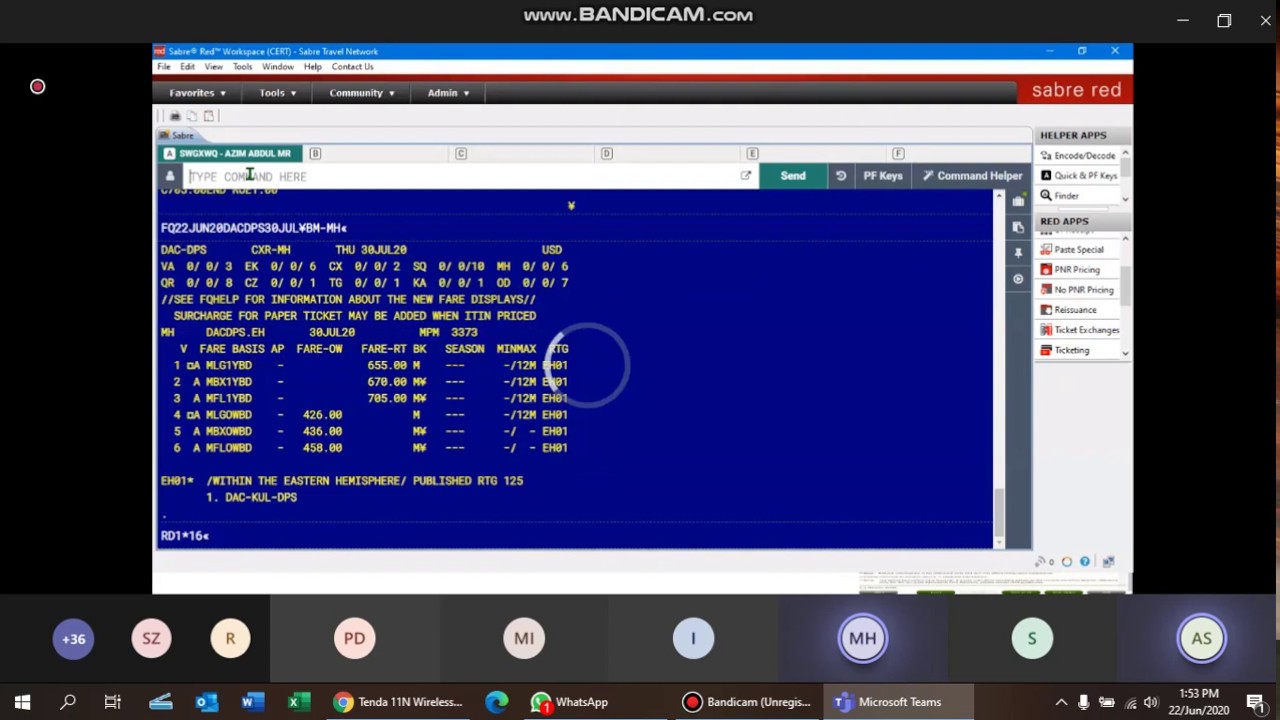The image size is (1280, 720).
Task: Click the command history icon
Action: (x=841, y=176)
